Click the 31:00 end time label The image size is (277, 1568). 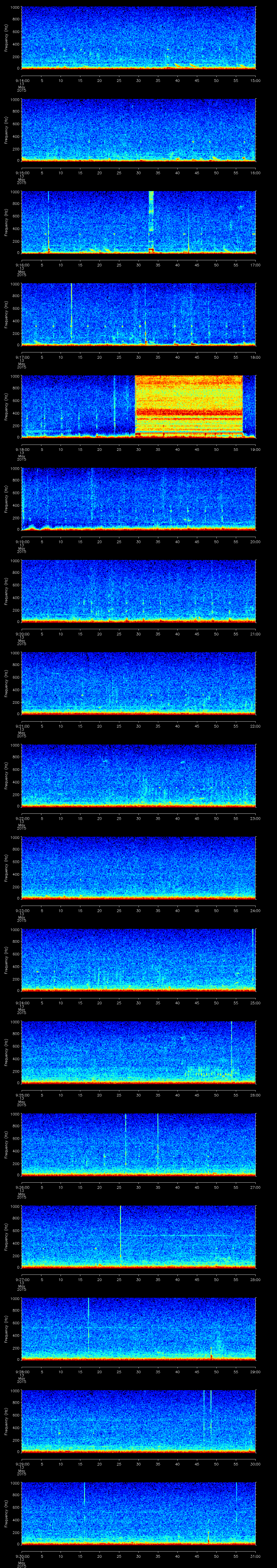(256, 1556)
